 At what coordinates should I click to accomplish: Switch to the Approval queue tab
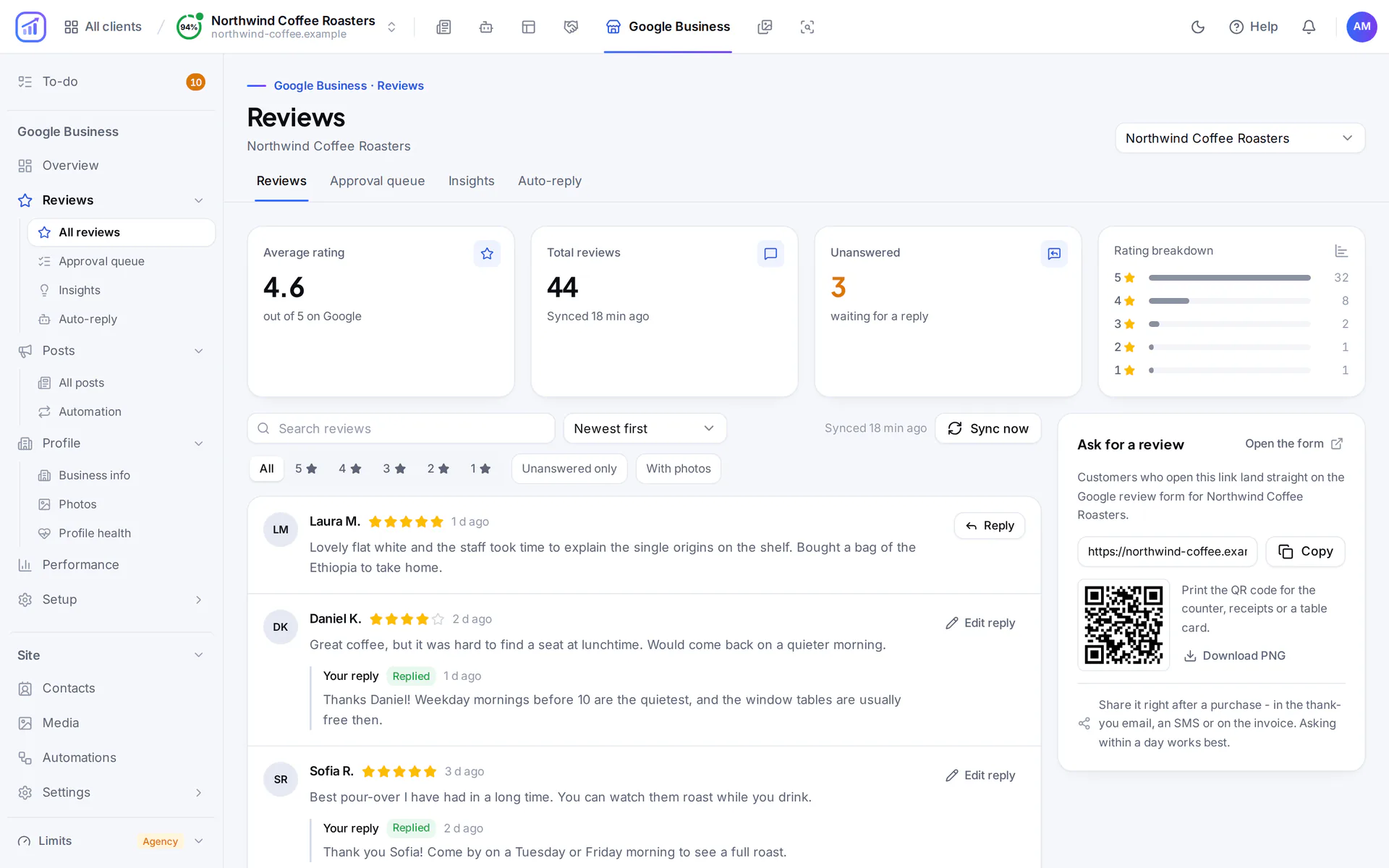[x=377, y=181]
